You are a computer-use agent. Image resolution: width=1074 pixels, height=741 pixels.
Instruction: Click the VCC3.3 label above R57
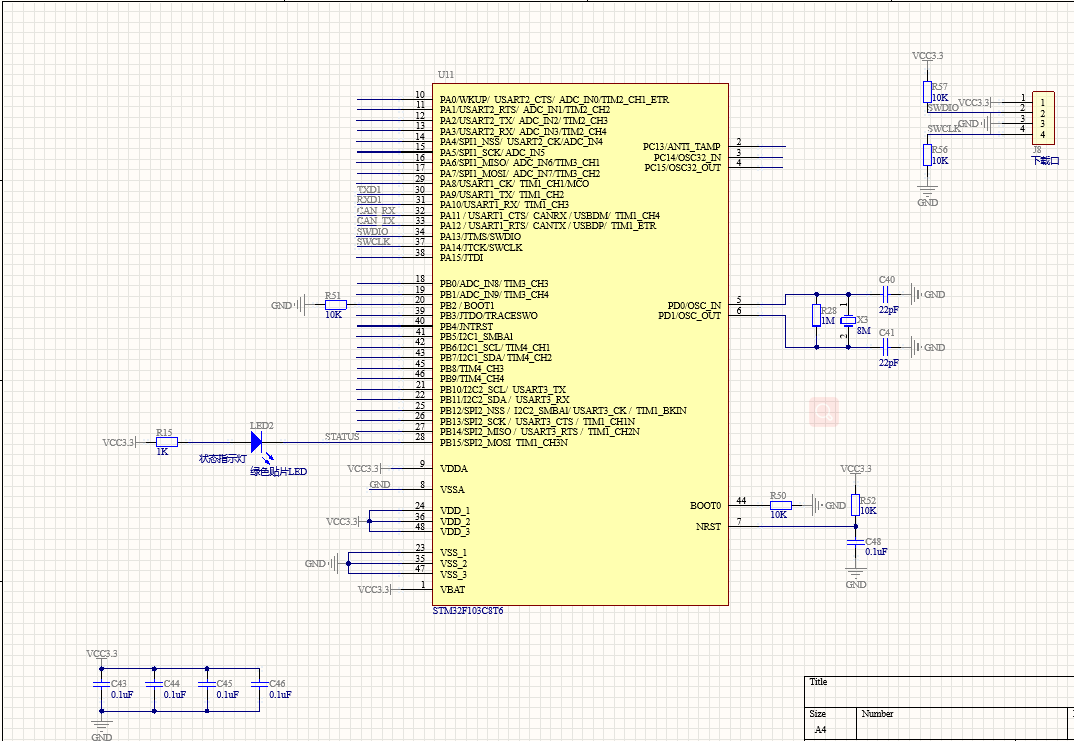(x=927, y=56)
